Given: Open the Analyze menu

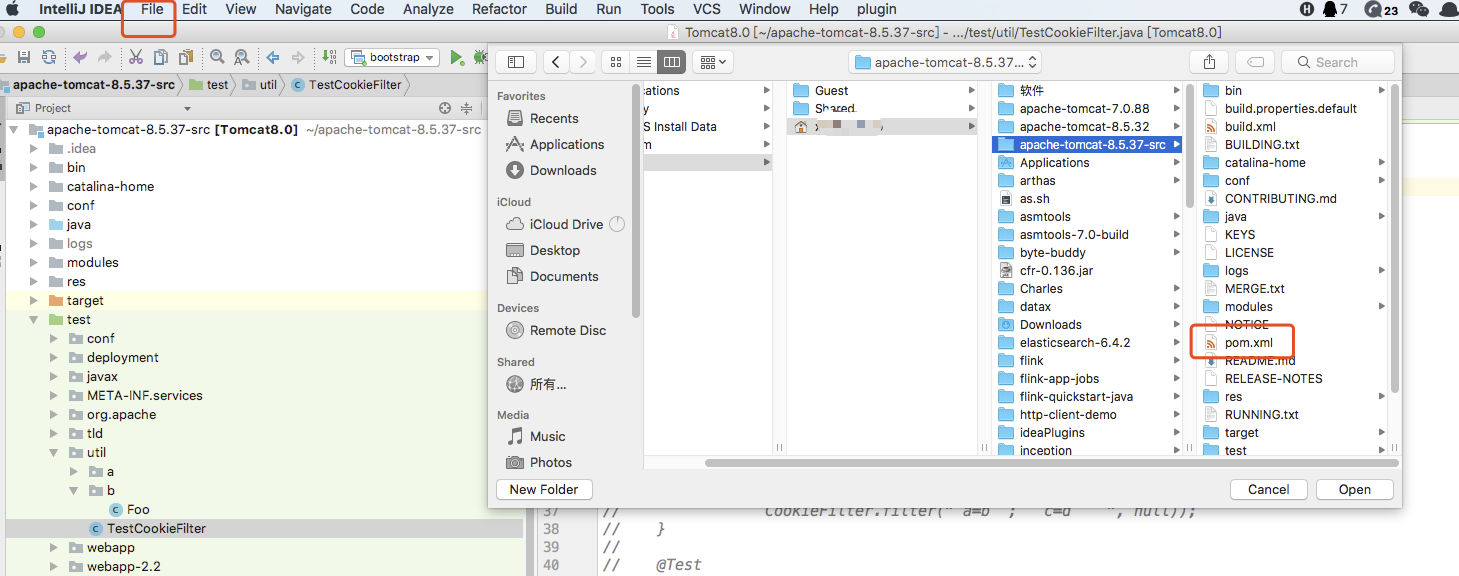Looking at the screenshot, I should coord(428,9).
